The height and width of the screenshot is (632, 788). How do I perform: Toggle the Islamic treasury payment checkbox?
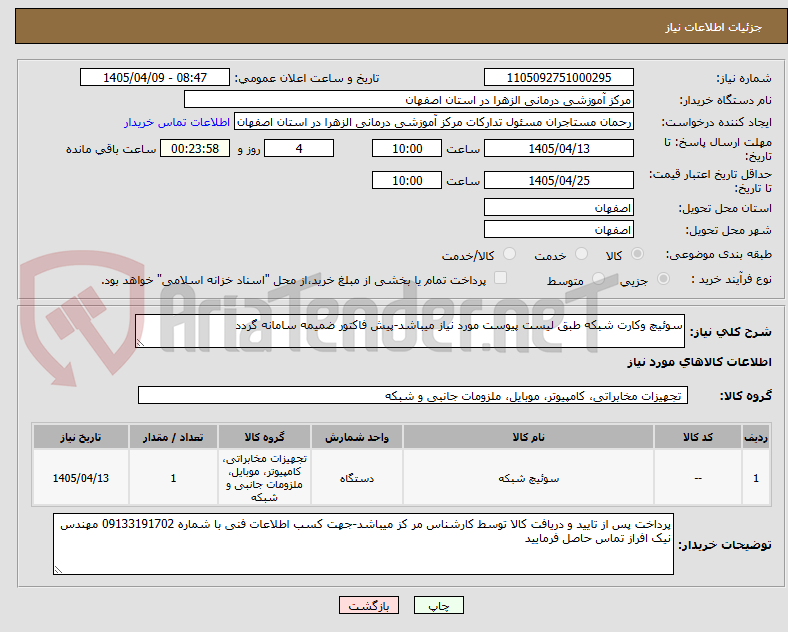500,278
